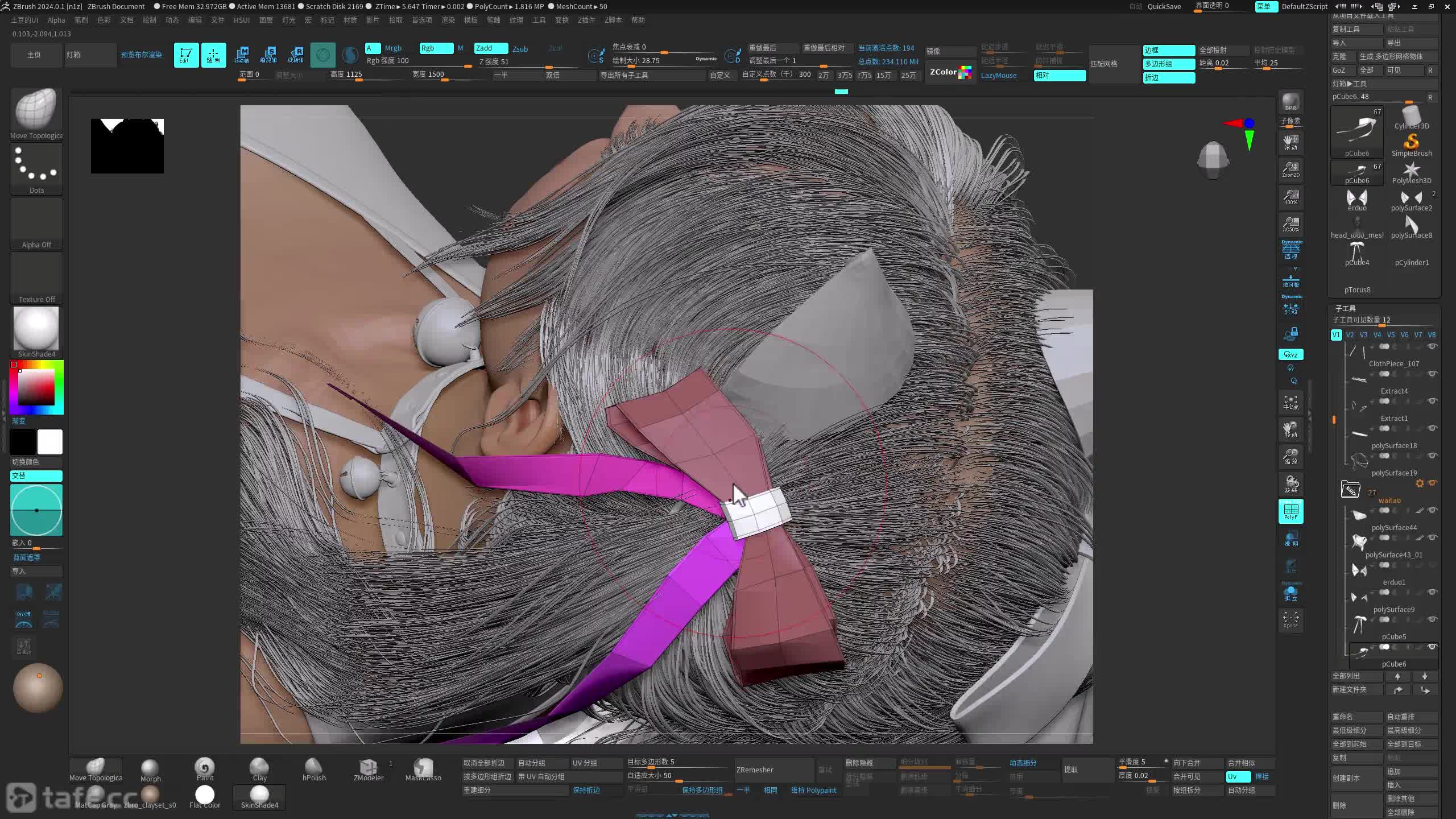Screen dimensions: 1456x819
Task: Toggle visibility eye of waitao folder
Action: coord(1432,483)
